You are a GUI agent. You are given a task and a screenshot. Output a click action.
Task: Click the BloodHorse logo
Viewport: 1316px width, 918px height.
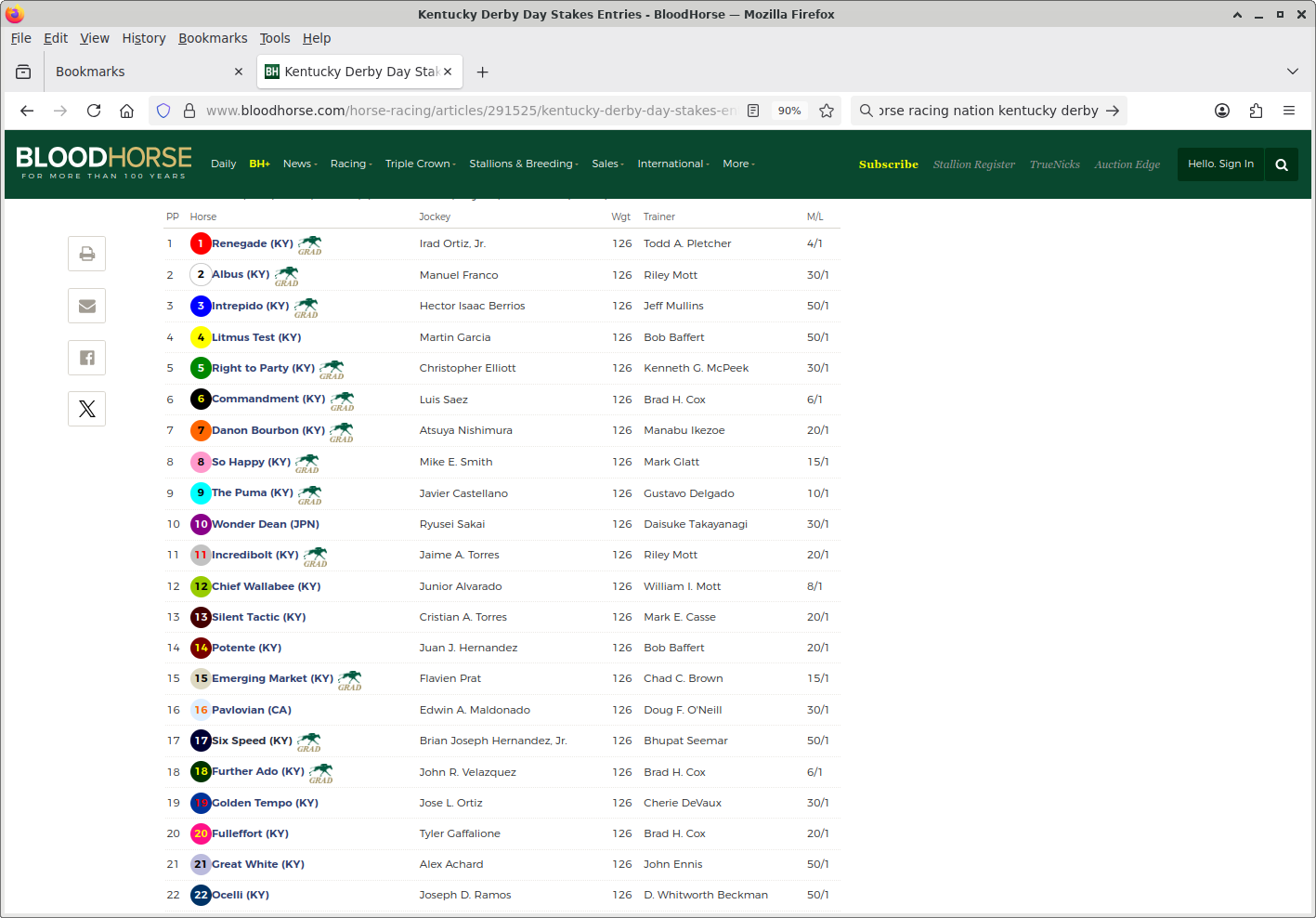click(x=104, y=163)
